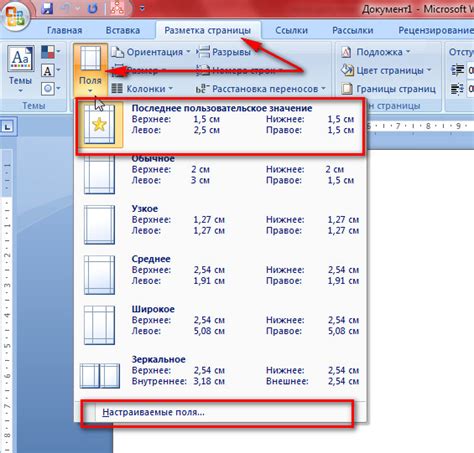
Task: Open the Темы themes gallery
Action: [21, 69]
